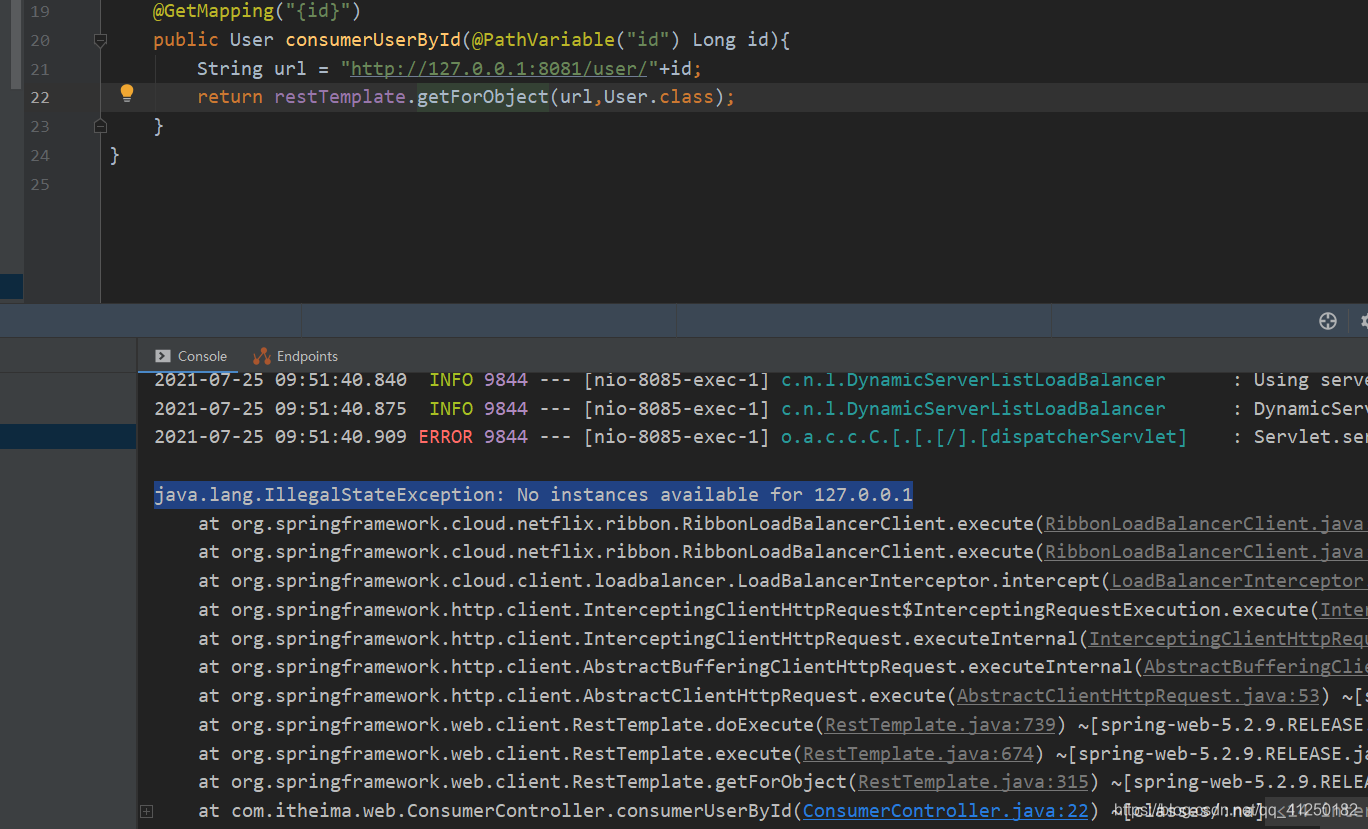Collapse the consumerUserById method using the fold arrow

100,40
